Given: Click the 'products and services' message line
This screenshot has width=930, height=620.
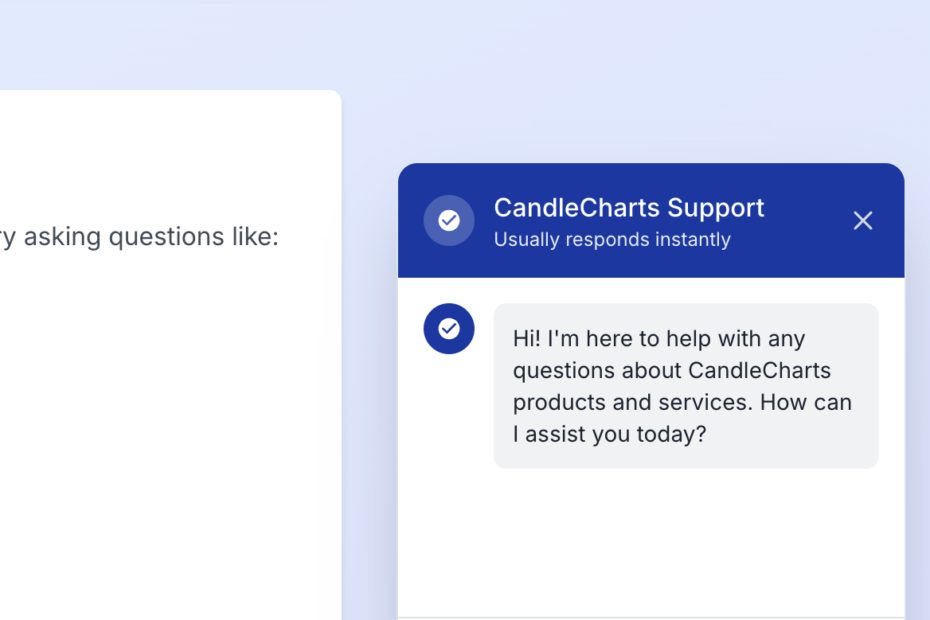Looking at the screenshot, I should coord(682,402).
